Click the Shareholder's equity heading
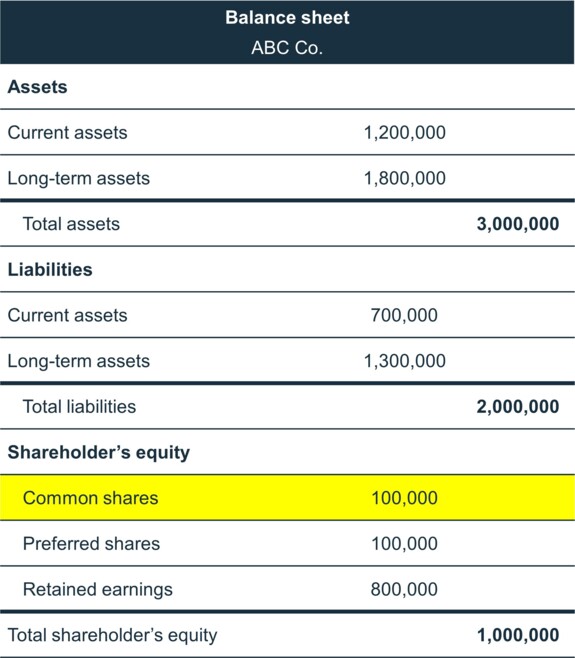This screenshot has height=658, width=575. 99,452
